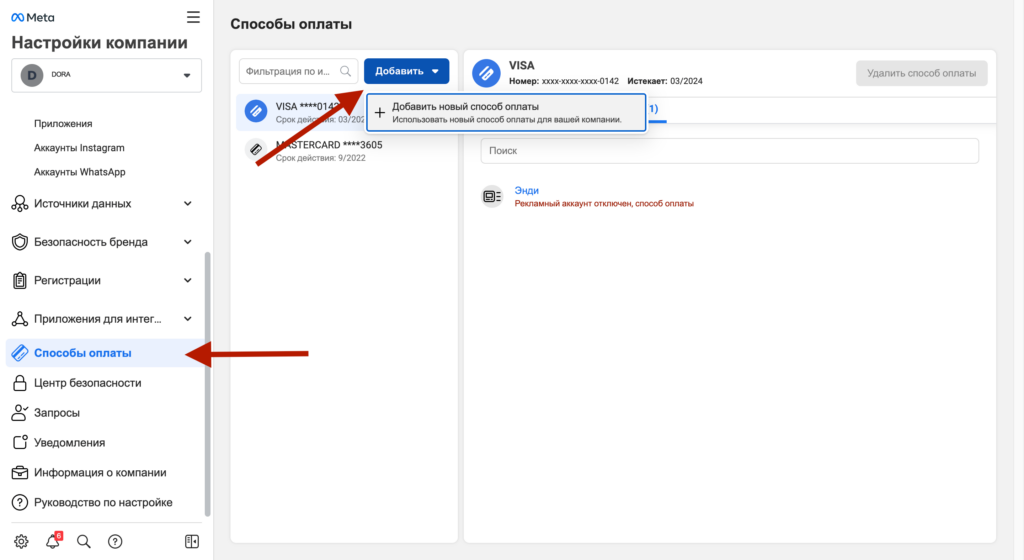The image size is (1024, 560).
Task: Click the Энди ad account icon
Action: 491,196
